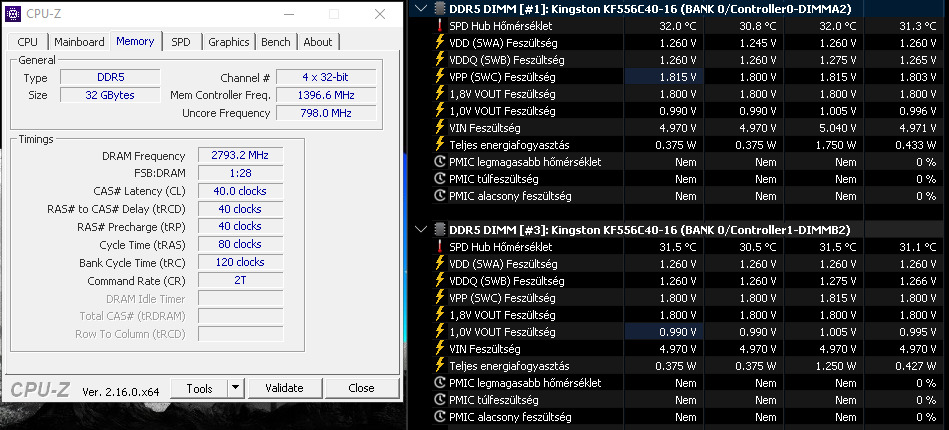Click clock icon of PMIC legmagasabb hőmérséklet in DIMM #3
The height and width of the screenshot is (430, 949).
[x=440, y=383]
